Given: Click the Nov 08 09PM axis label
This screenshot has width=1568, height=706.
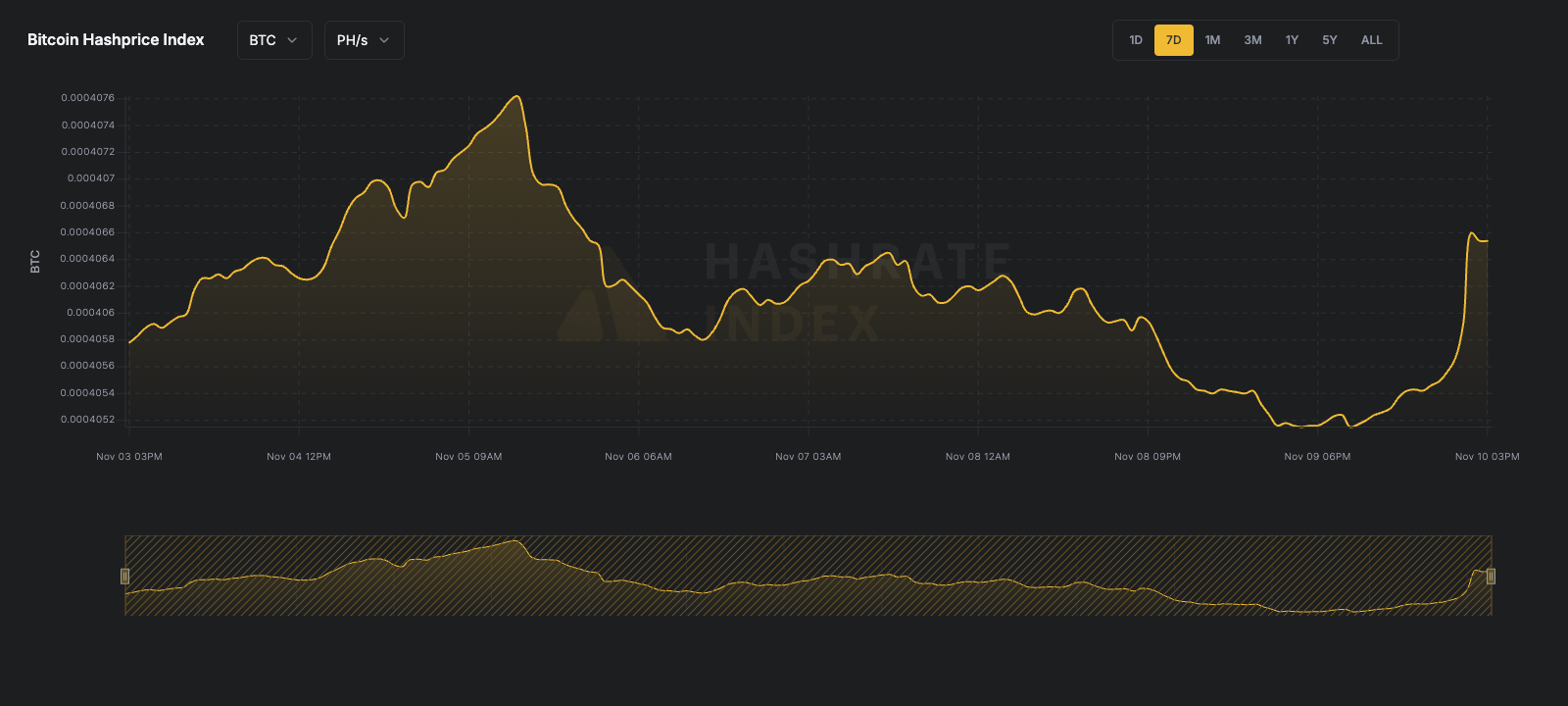Looking at the screenshot, I should [1148, 457].
